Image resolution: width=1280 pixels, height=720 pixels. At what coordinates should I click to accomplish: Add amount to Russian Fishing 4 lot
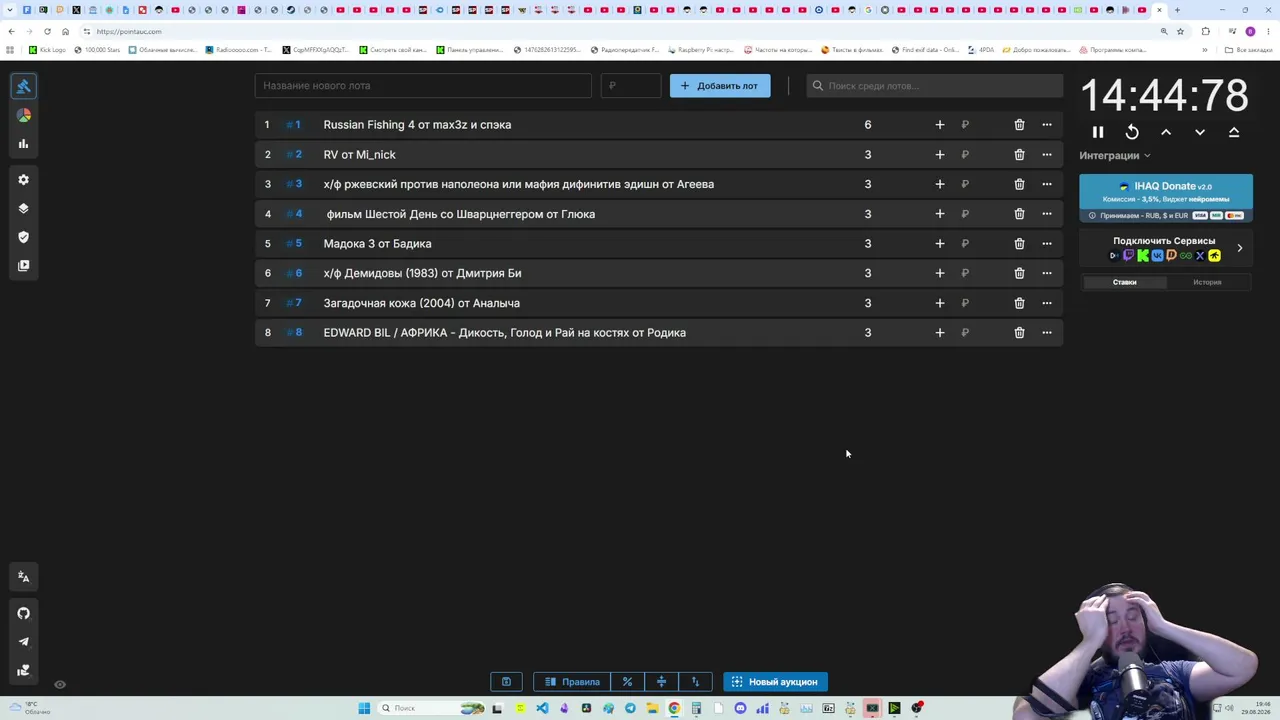pos(939,125)
